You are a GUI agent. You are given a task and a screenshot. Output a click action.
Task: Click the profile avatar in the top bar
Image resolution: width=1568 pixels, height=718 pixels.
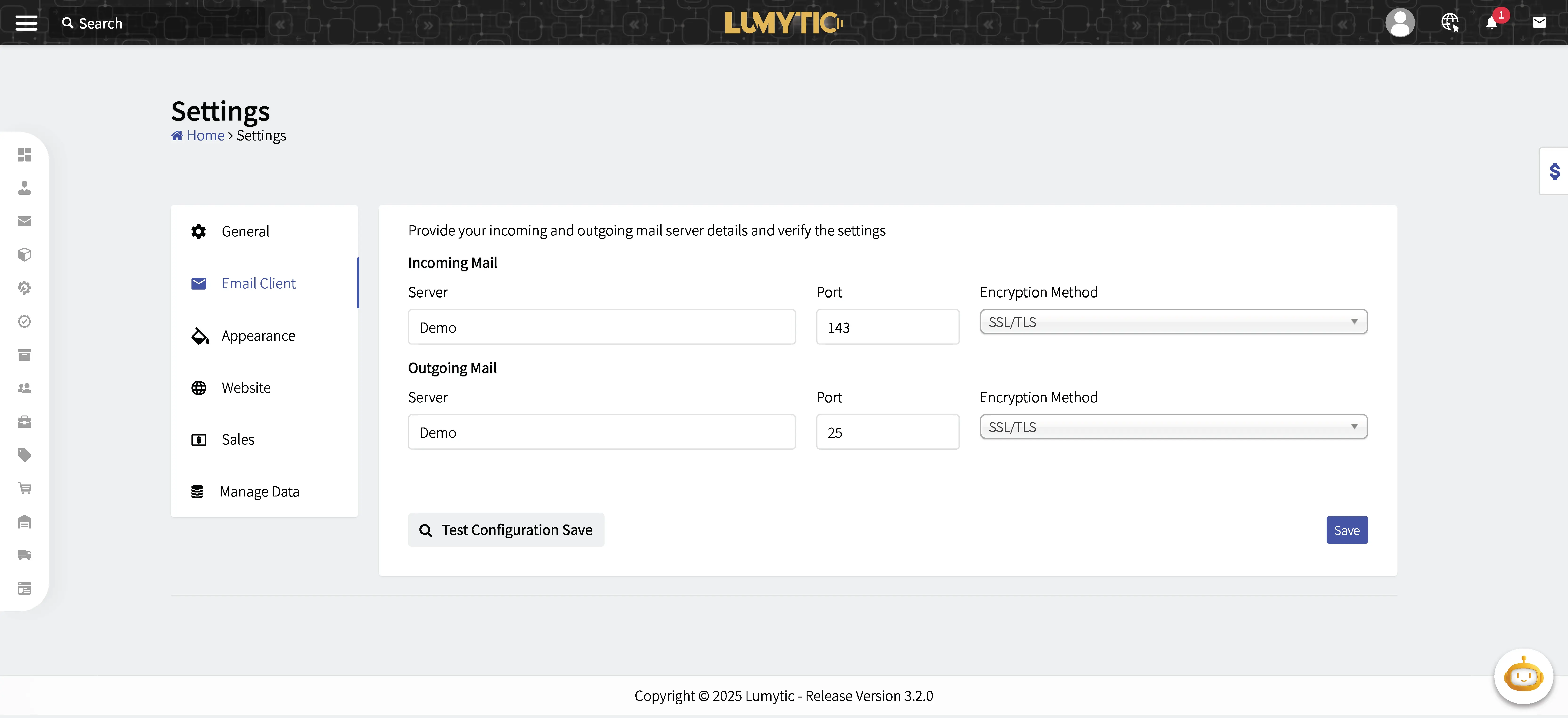(x=1400, y=23)
